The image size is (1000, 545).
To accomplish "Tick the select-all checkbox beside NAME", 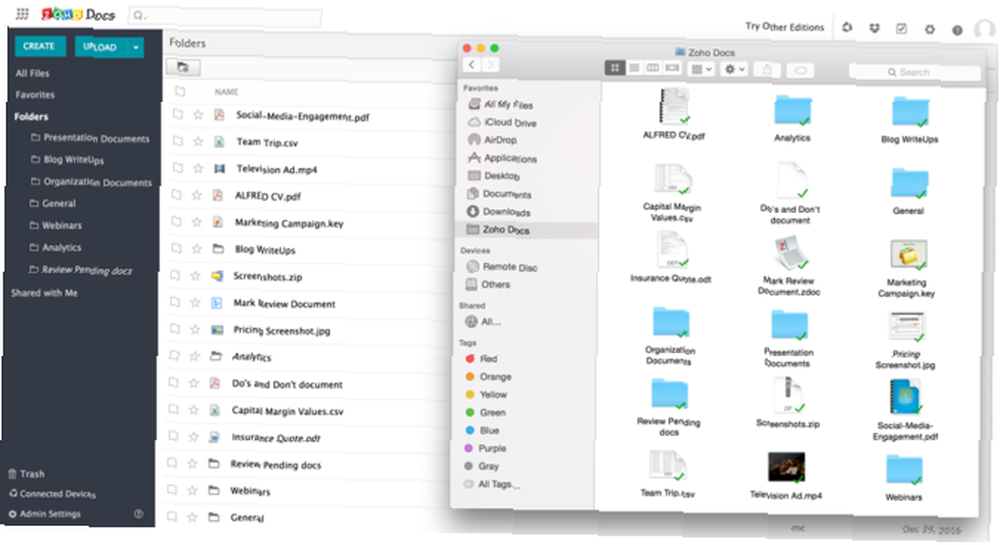I will tap(180, 91).
